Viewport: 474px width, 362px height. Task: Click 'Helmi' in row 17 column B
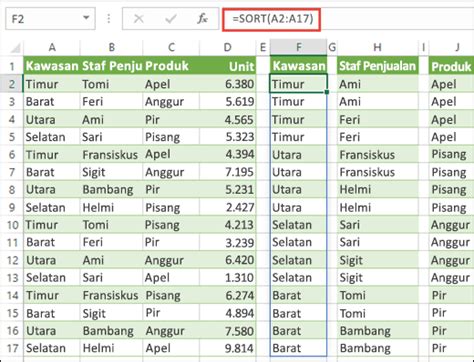click(x=111, y=348)
